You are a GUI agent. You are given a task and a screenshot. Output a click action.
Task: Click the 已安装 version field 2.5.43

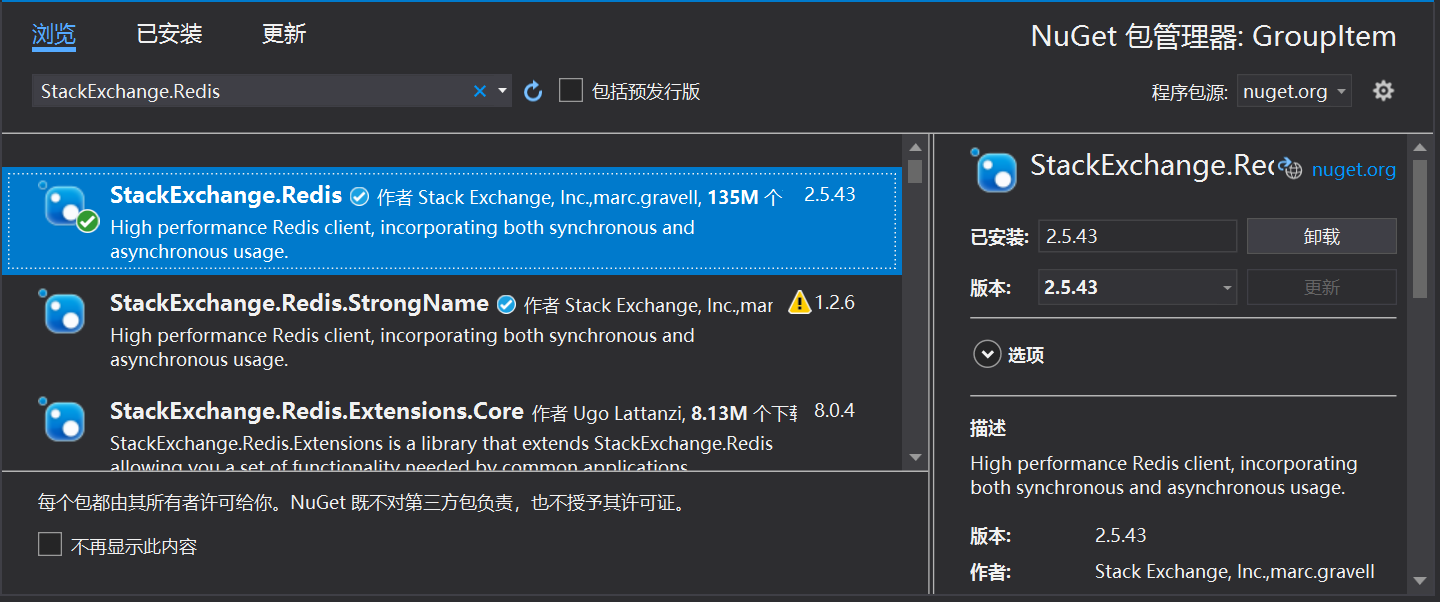coord(1137,237)
